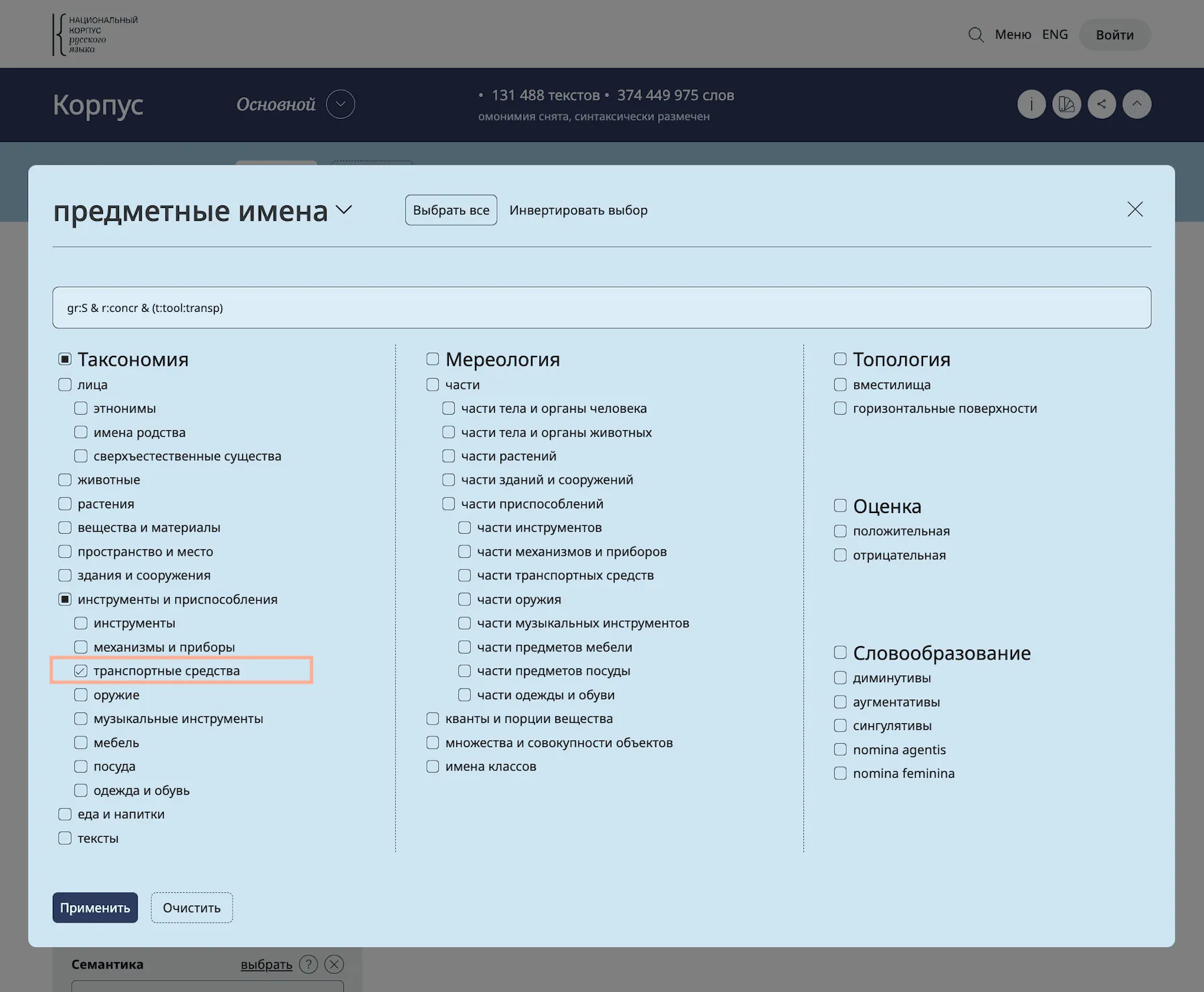Check the оружие checkbox
The image size is (1204, 992).
click(81, 695)
